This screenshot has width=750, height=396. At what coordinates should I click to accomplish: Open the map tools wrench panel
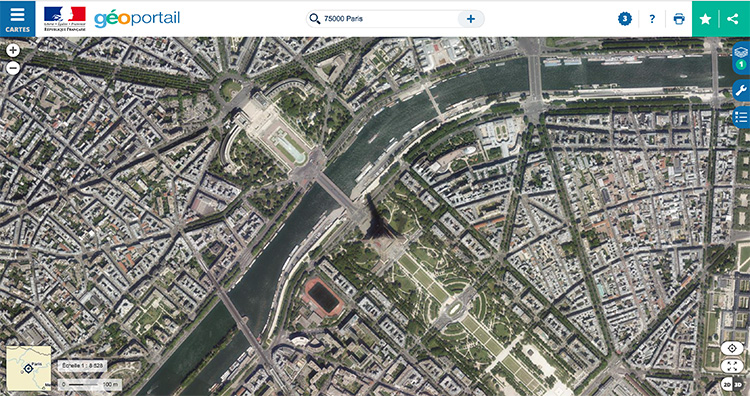click(x=741, y=90)
